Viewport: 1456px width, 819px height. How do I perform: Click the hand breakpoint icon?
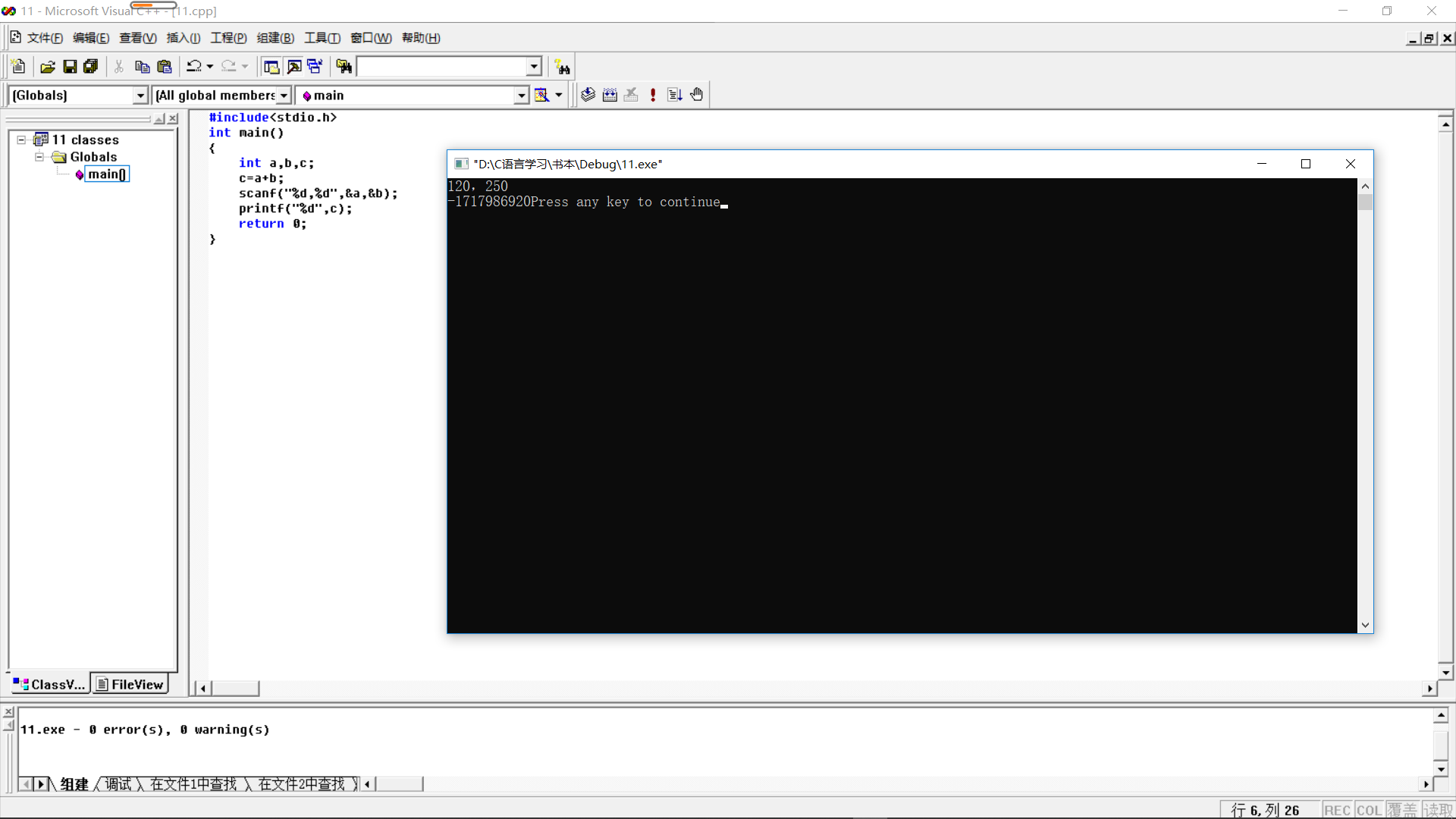point(697,95)
